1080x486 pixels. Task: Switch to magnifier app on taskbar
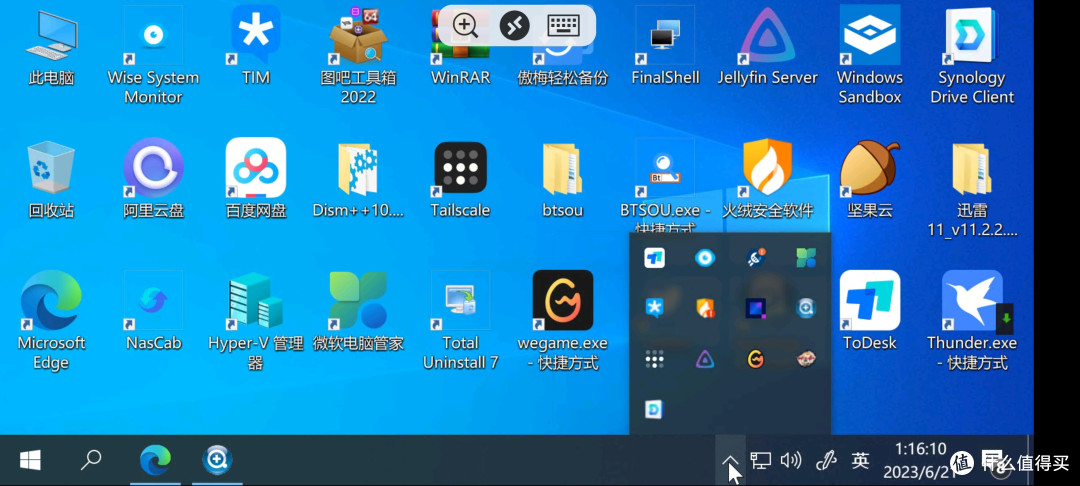pyautogui.click(x=217, y=460)
